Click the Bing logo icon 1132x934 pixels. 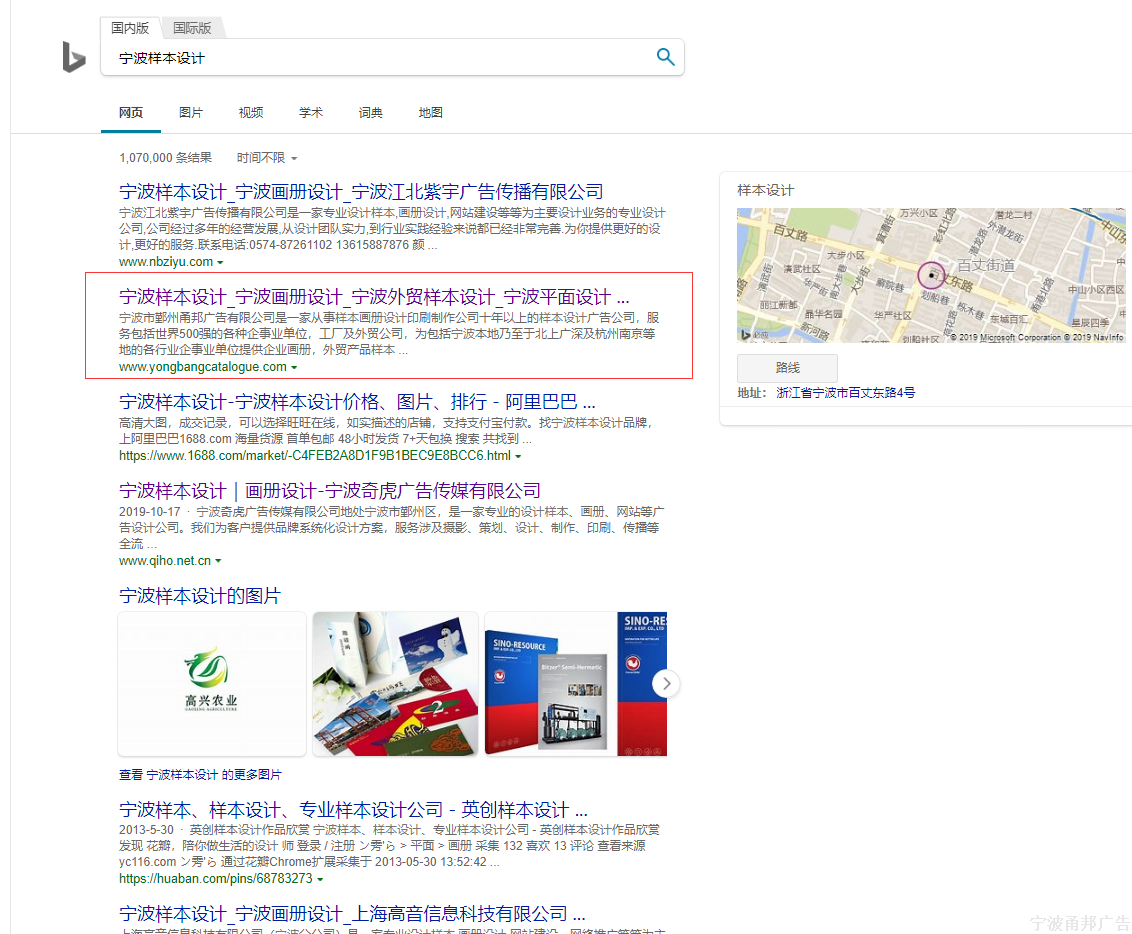(74, 57)
